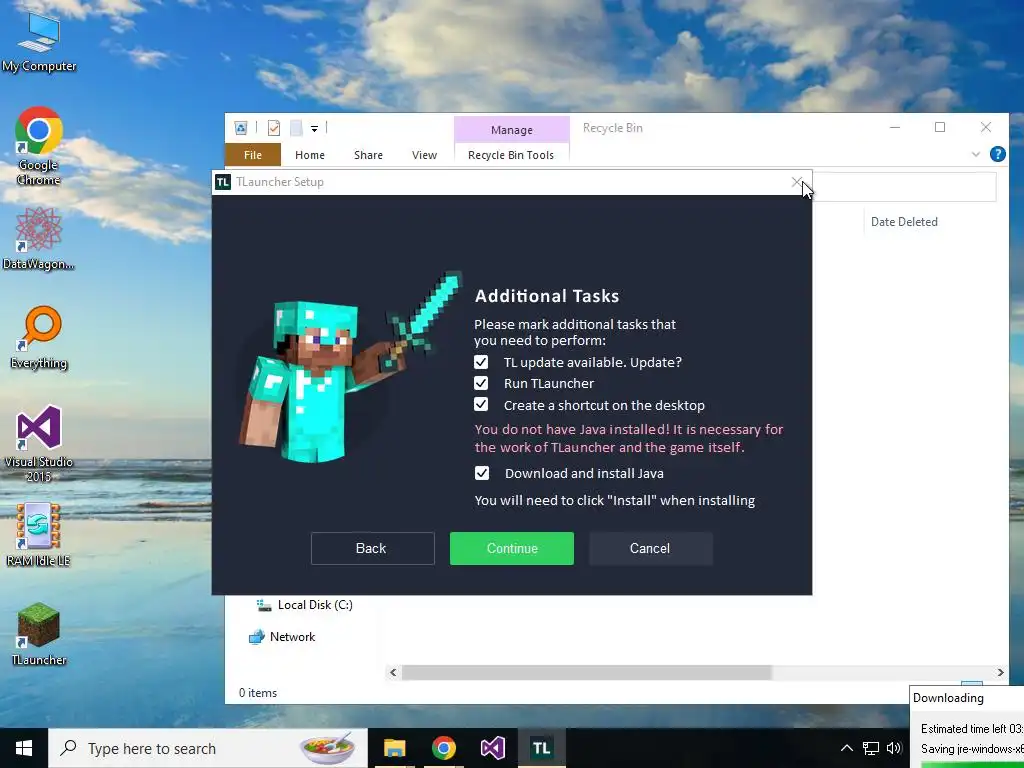Expand the Recycle Bin ribbon chevron
Image resolution: width=1024 pixels, height=768 pixels.
(976, 155)
